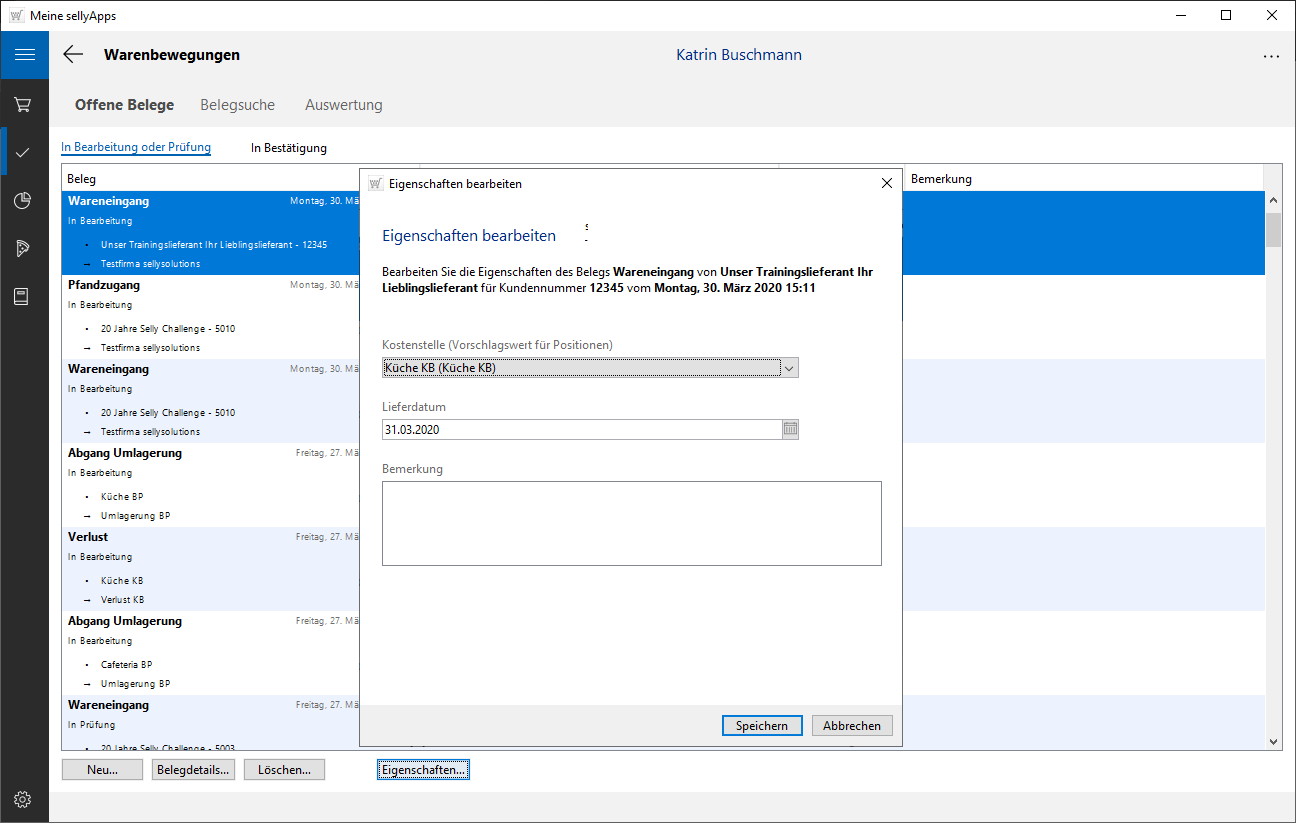Switch to the Belegsuche tab
The height and width of the screenshot is (823, 1296).
click(x=237, y=105)
